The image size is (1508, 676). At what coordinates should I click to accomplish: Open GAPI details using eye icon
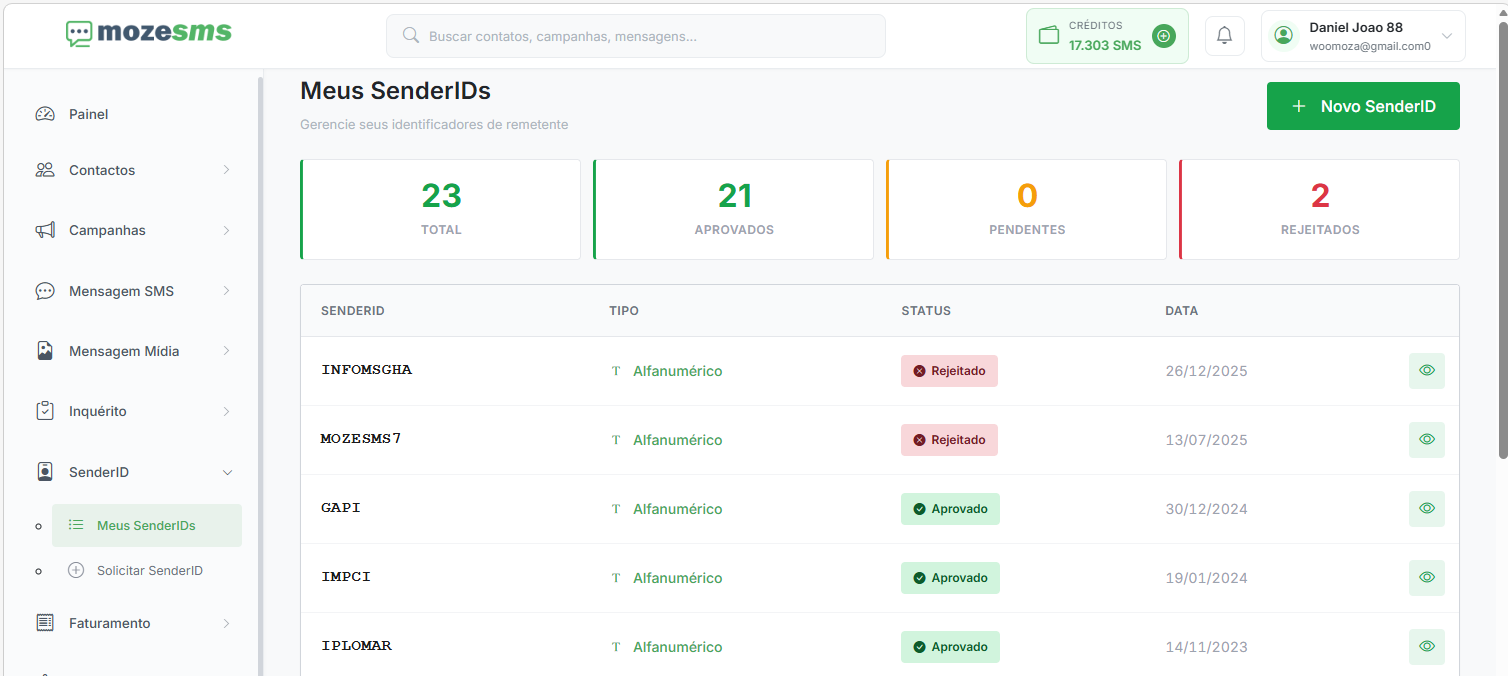click(1426, 509)
